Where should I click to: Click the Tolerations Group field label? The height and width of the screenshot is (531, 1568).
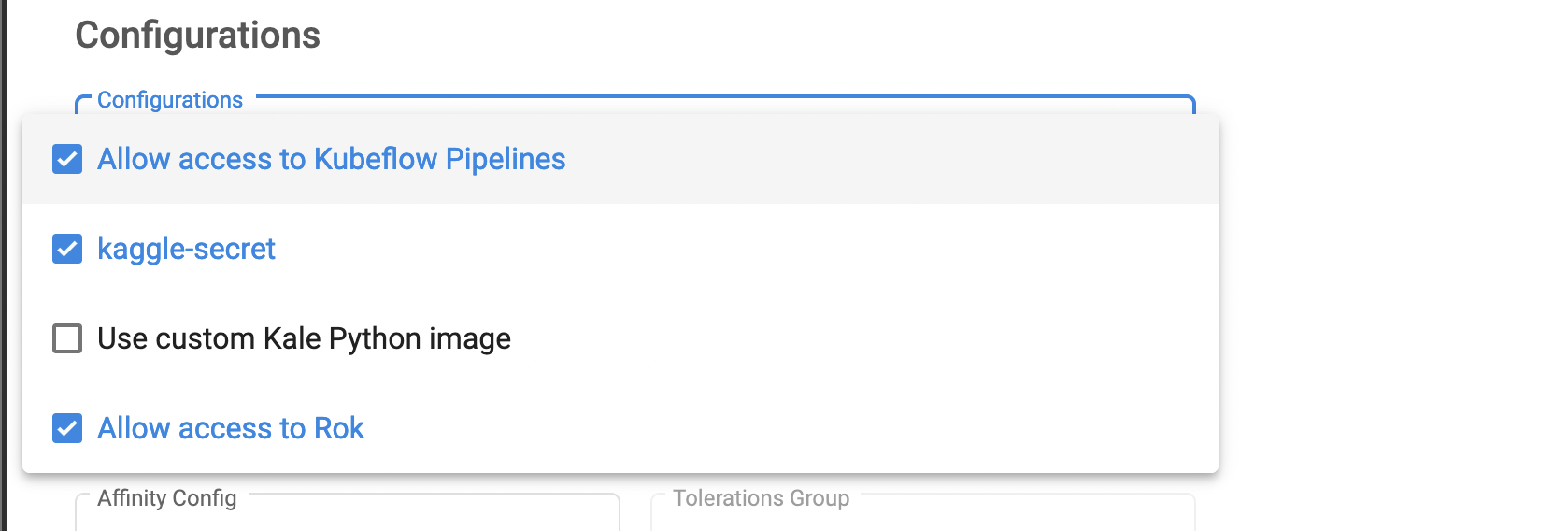761,498
